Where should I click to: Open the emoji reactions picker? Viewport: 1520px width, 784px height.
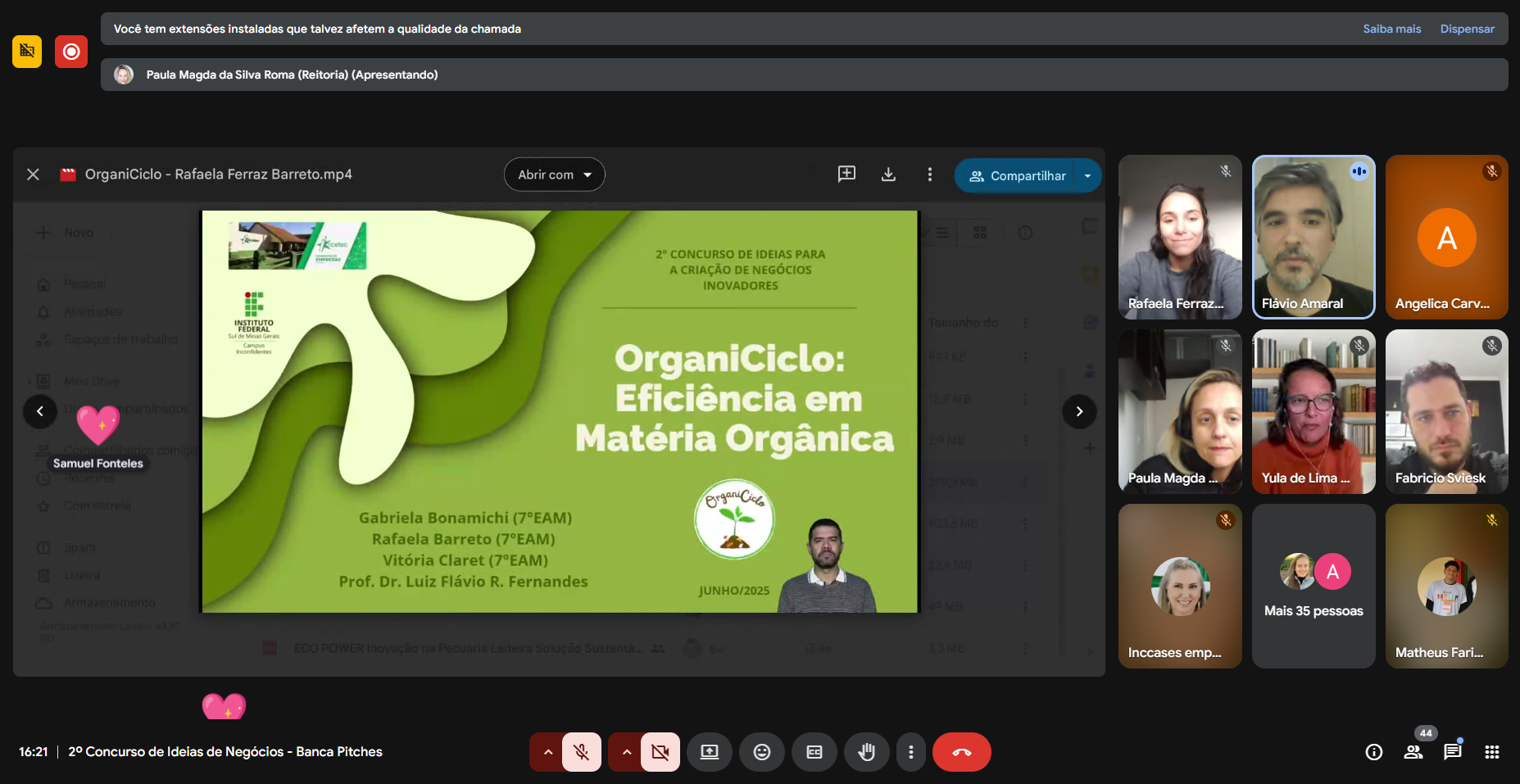point(761,752)
